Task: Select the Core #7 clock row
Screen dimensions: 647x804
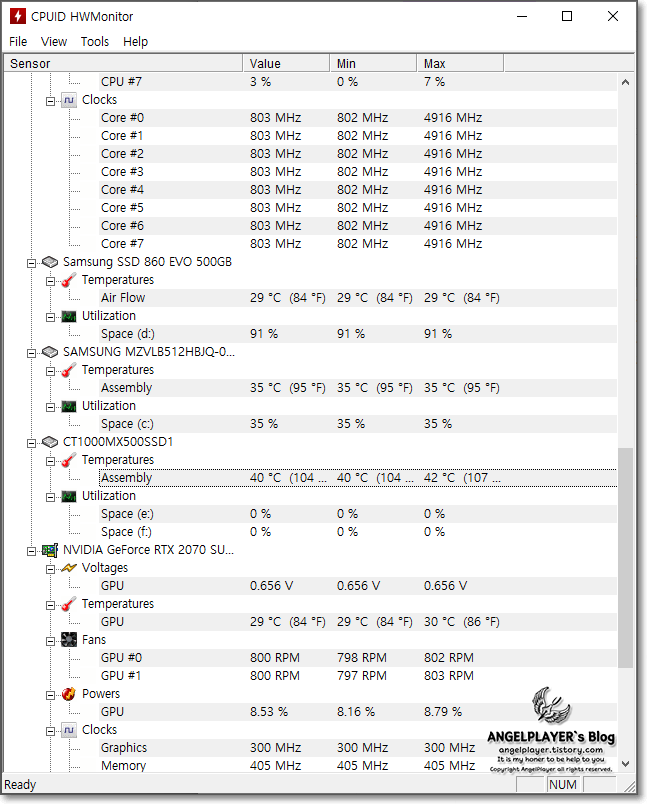Action: [358, 244]
